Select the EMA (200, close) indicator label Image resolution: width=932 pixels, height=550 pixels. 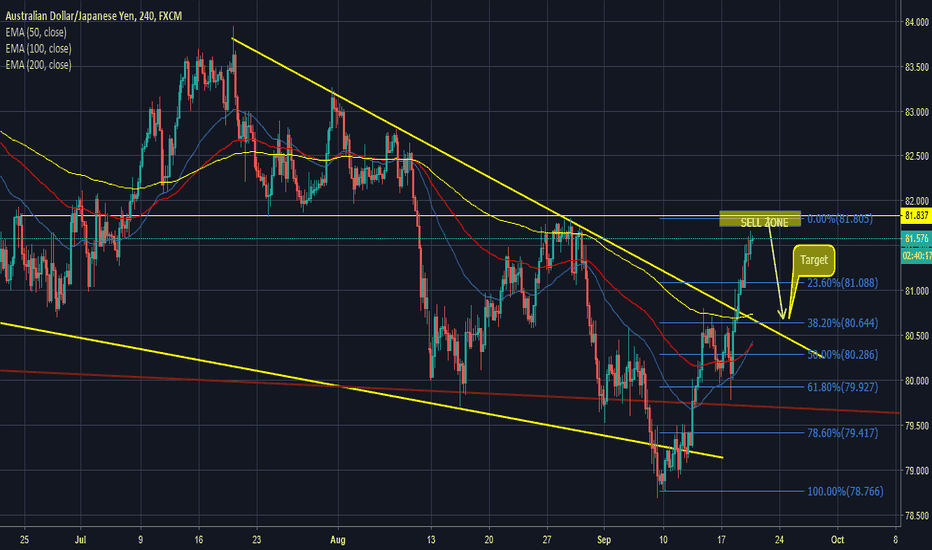[38, 65]
